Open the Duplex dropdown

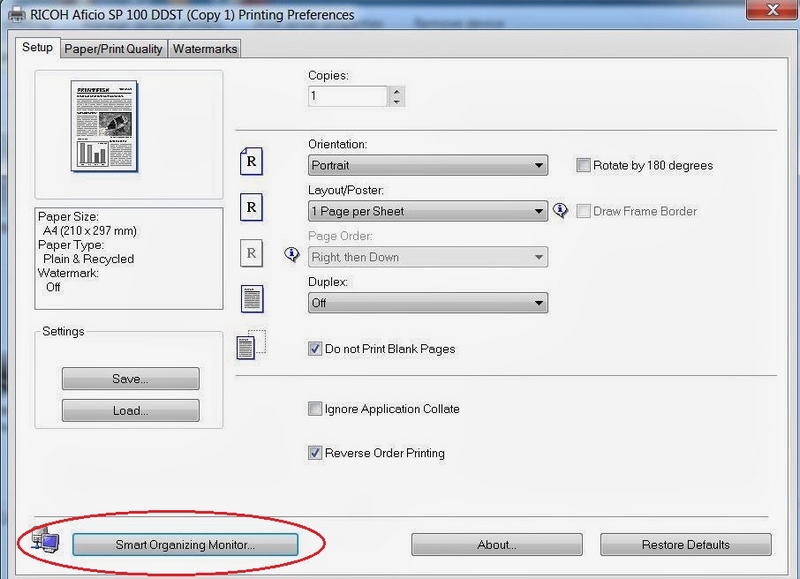click(x=428, y=303)
